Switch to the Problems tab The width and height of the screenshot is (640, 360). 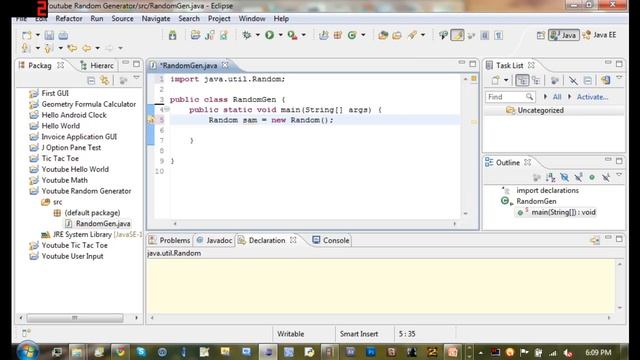170,240
